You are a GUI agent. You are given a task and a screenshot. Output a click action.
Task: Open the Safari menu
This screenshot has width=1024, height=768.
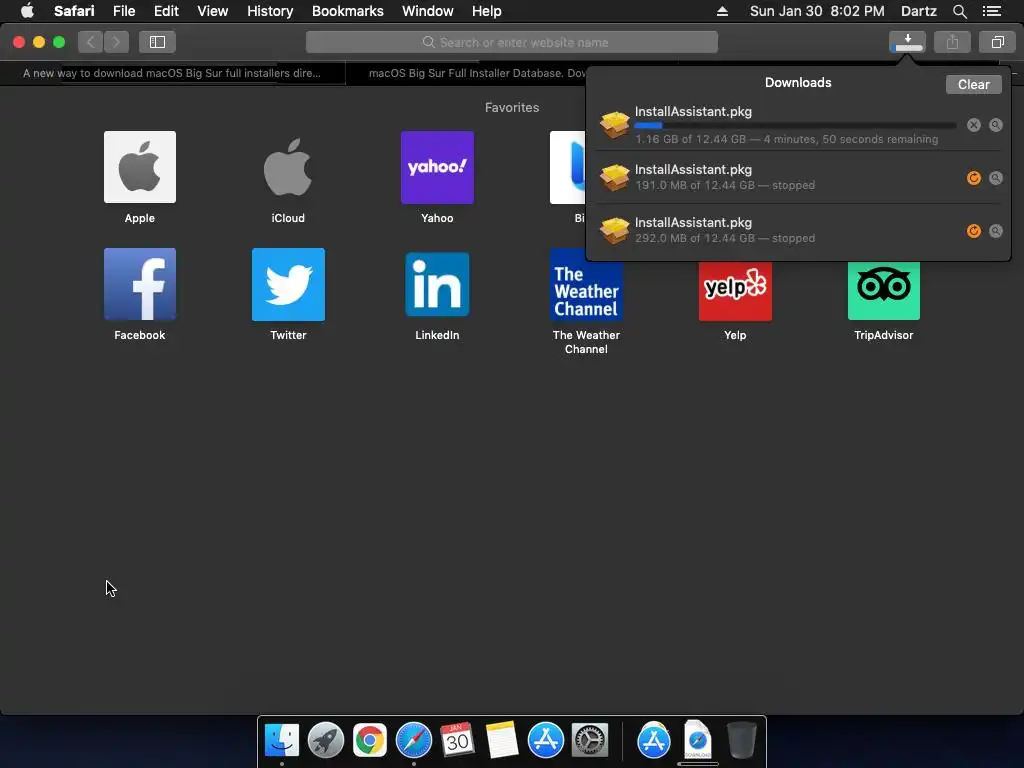[x=74, y=11]
